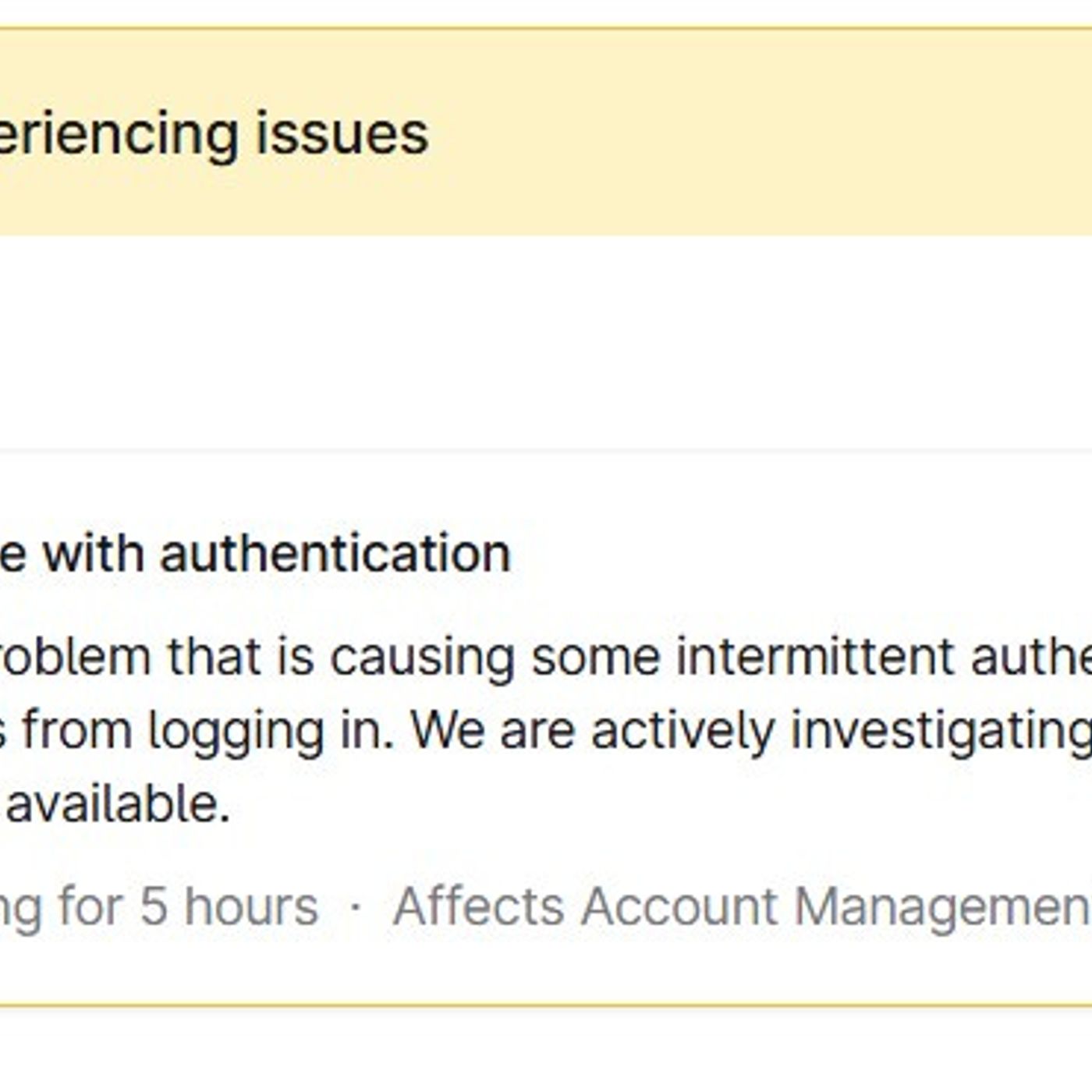The image size is (1092, 1092).
Task: Click the dot separator before "Affects"
Action: (x=356, y=907)
